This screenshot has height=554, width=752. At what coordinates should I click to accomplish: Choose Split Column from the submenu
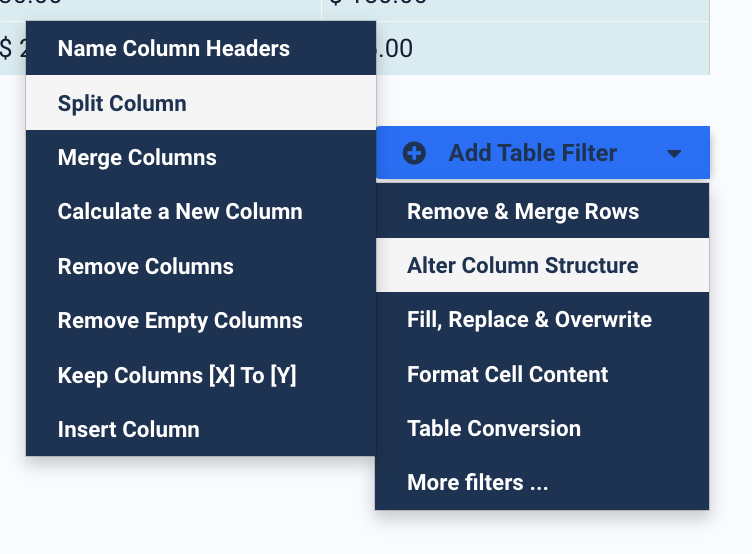[201, 103]
